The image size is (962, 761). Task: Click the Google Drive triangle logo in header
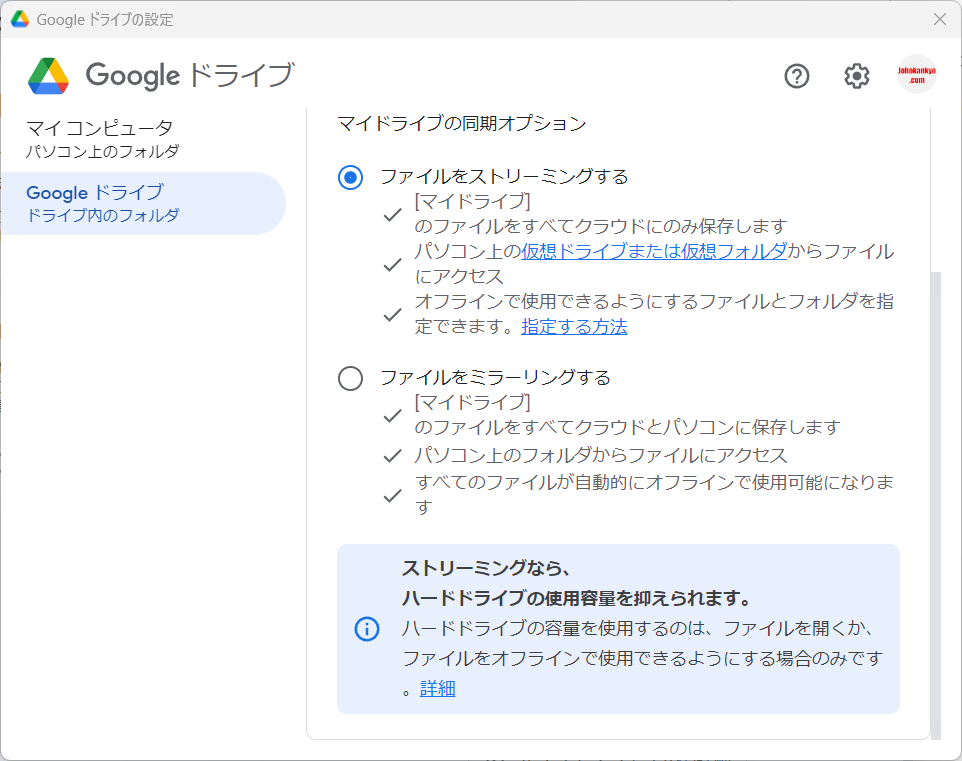pyautogui.click(x=48, y=76)
